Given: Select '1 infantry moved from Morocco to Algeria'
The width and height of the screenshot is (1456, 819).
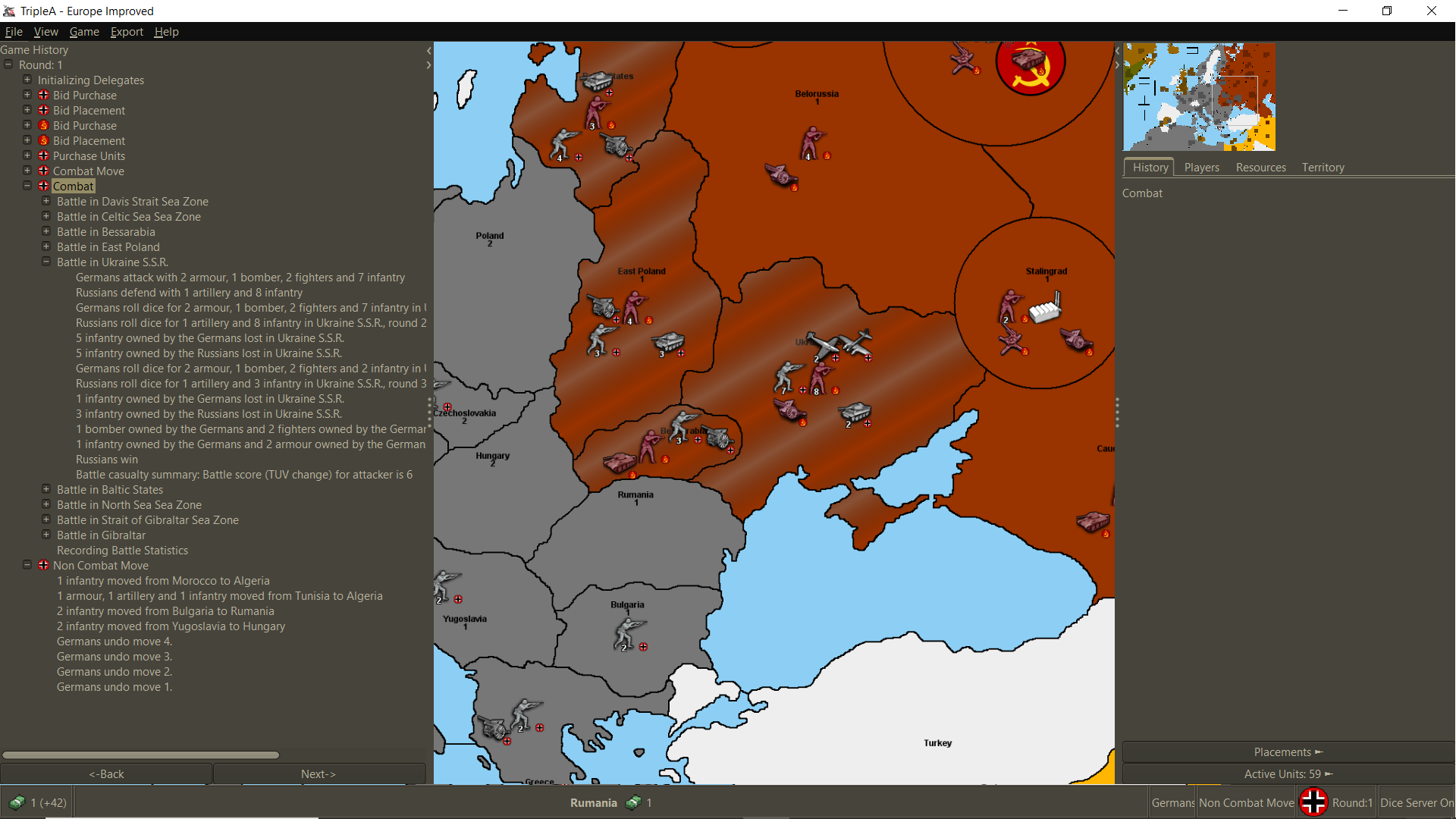Looking at the screenshot, I should point(163,581).
